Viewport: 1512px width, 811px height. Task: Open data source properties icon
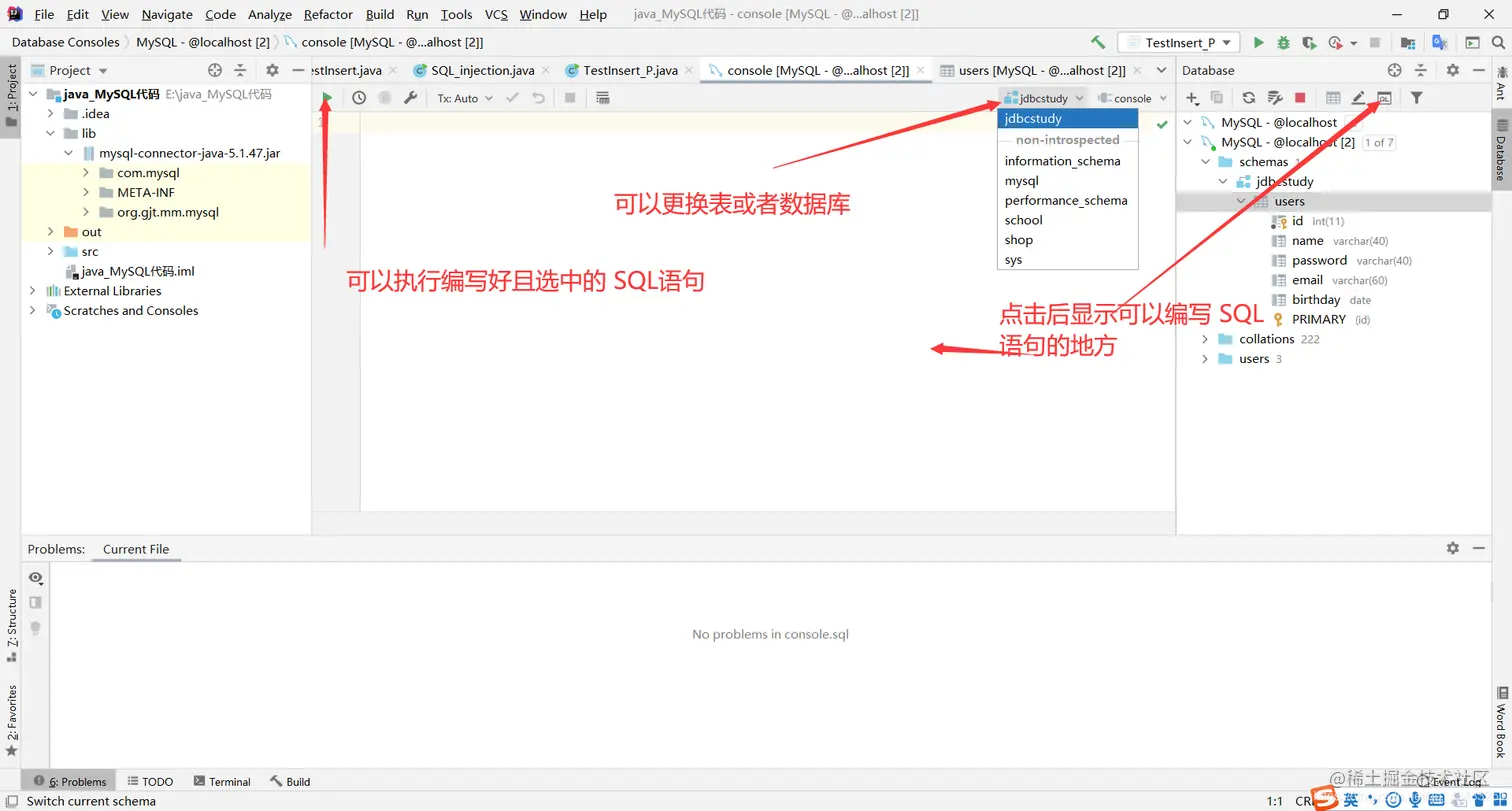1275,98
